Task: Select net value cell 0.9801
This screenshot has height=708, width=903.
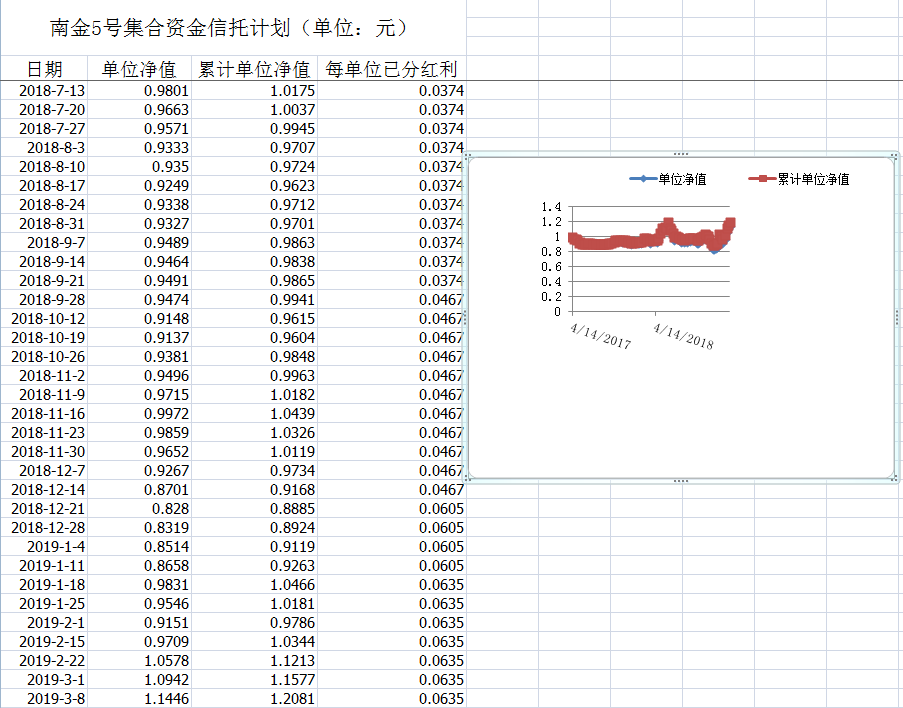Action: click(139, 90)
